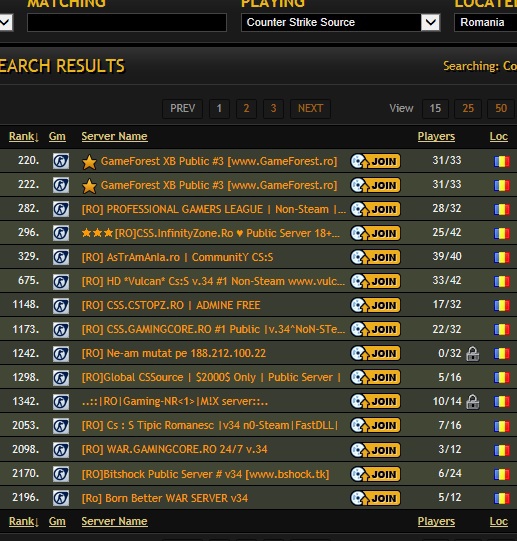This screenshot has height=541, width=517.
Task: Go to results page 3
Action: pos(273,109)
